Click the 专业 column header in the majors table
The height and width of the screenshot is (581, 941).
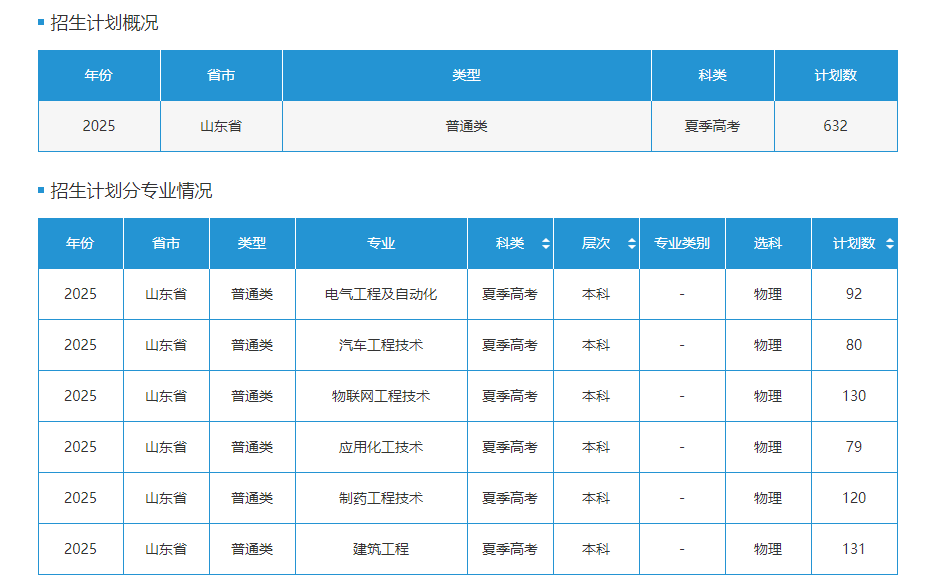pos(381,244)
